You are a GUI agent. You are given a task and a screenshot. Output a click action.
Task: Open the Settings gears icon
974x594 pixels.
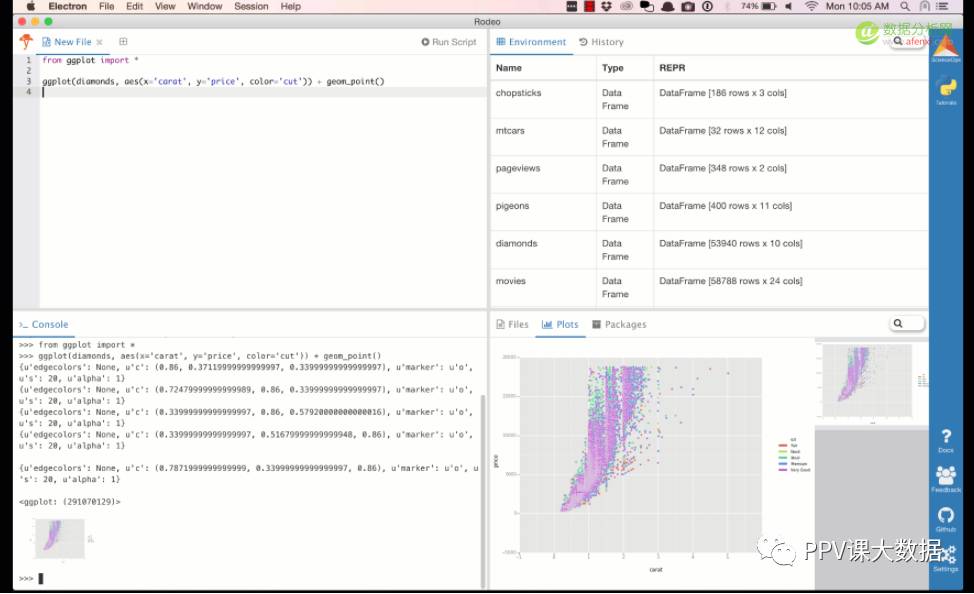pyautogui.click(x=946, y=557)
